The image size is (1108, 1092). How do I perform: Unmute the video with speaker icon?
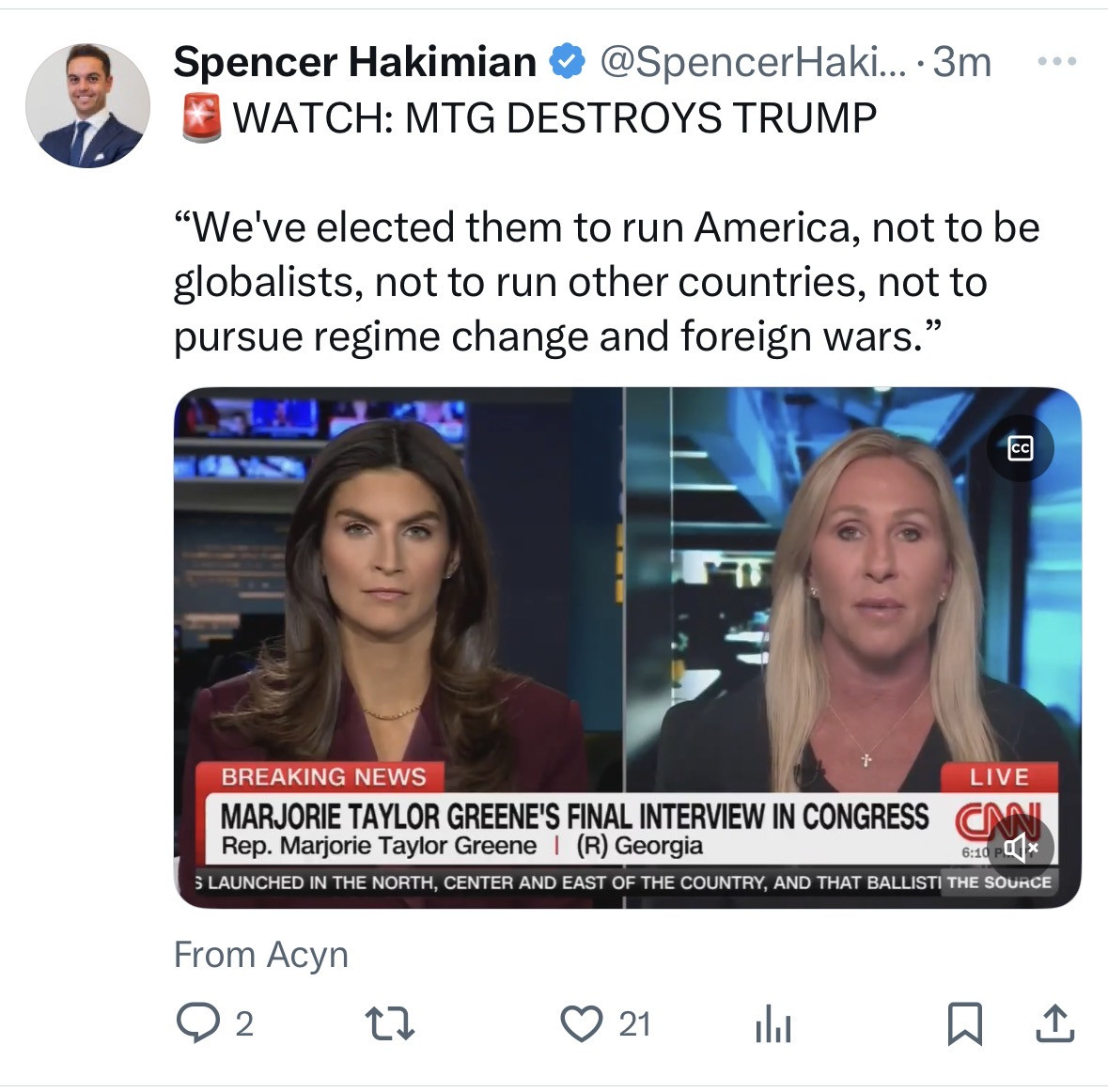tap(1021, 847)
